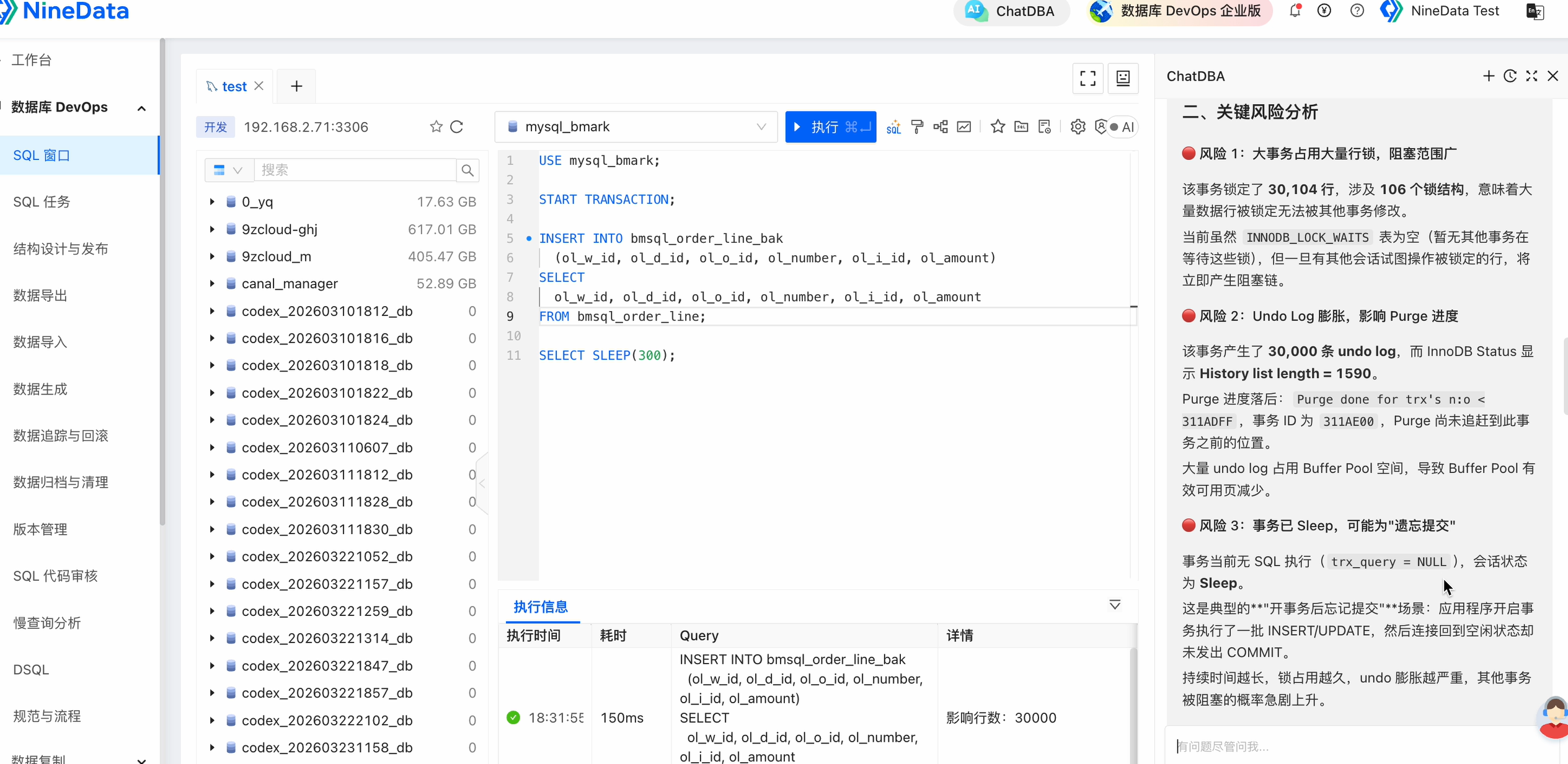Collapse the 数据库 DevOps menu section
Screen dimensions: 1568x764
(x=141, y=108)
